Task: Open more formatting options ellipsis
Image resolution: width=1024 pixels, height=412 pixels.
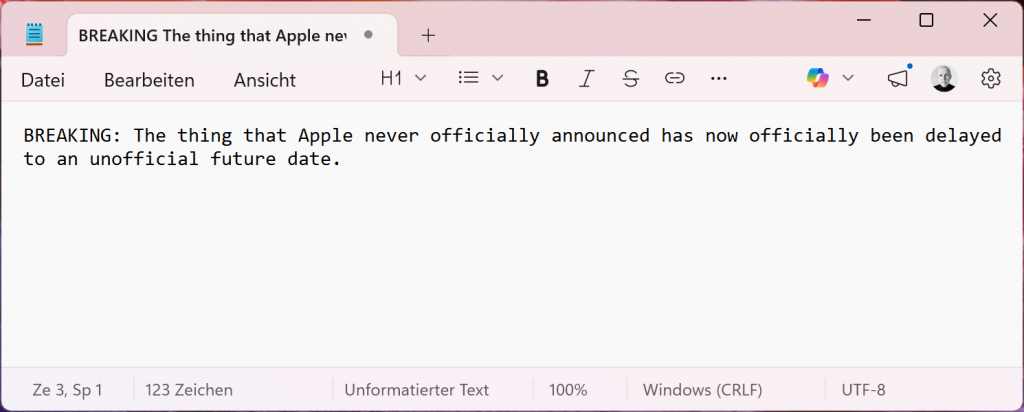Action: [x=718, y=79]
